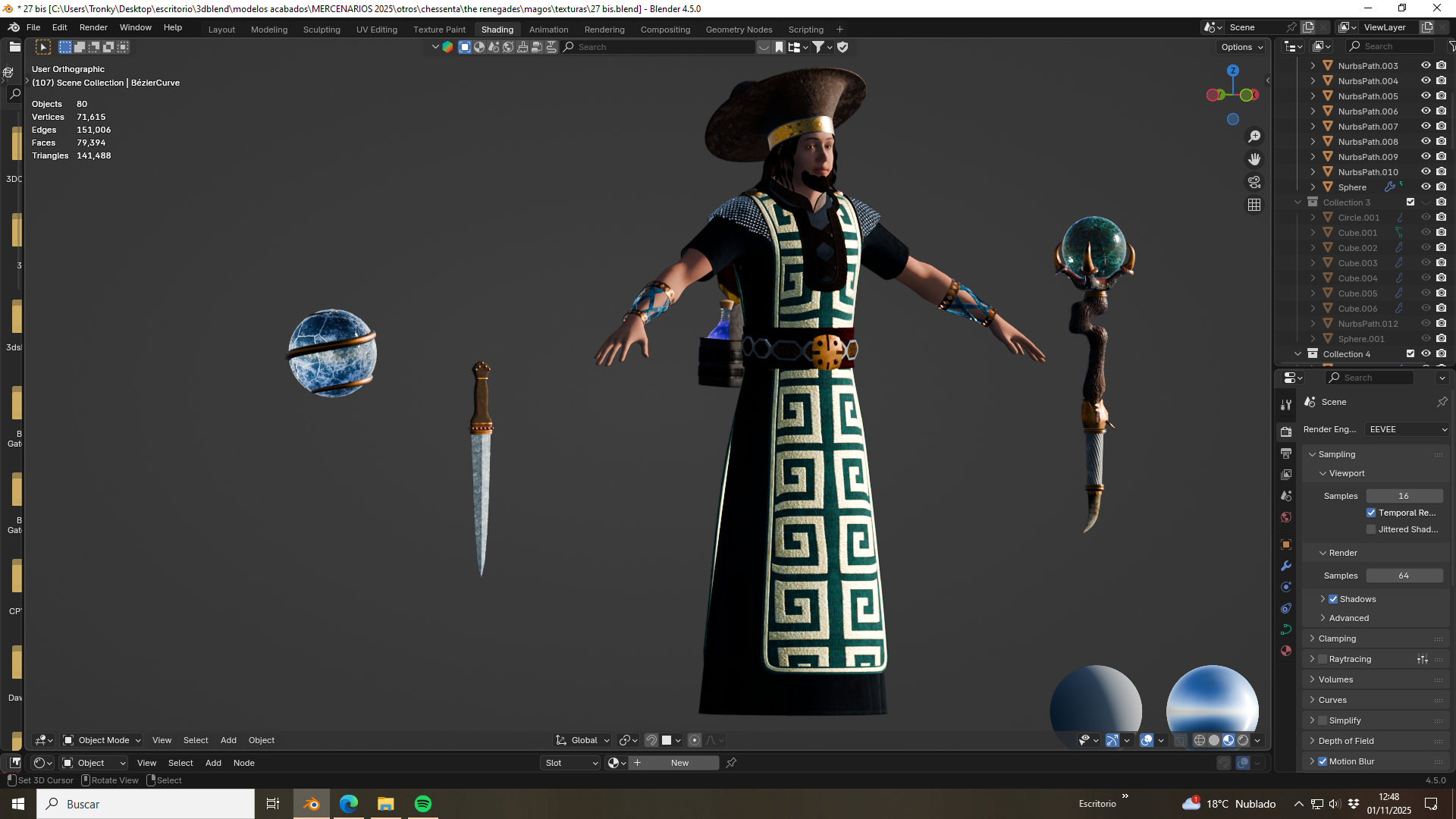Uncheck the Shadows checkbox

[1333, 599]
